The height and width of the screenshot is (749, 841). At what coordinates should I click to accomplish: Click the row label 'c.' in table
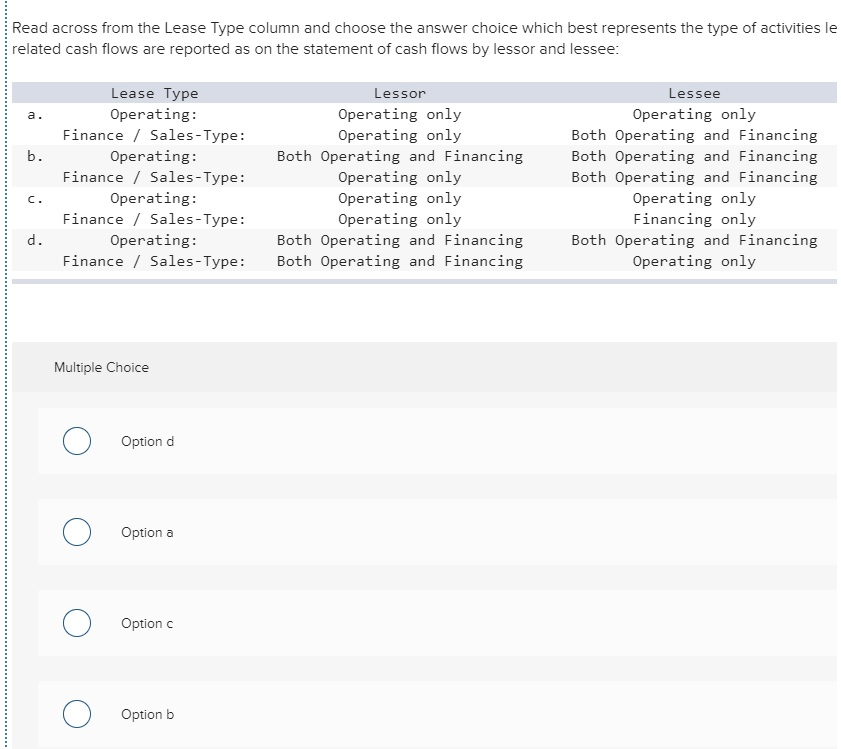pos(35,199)
